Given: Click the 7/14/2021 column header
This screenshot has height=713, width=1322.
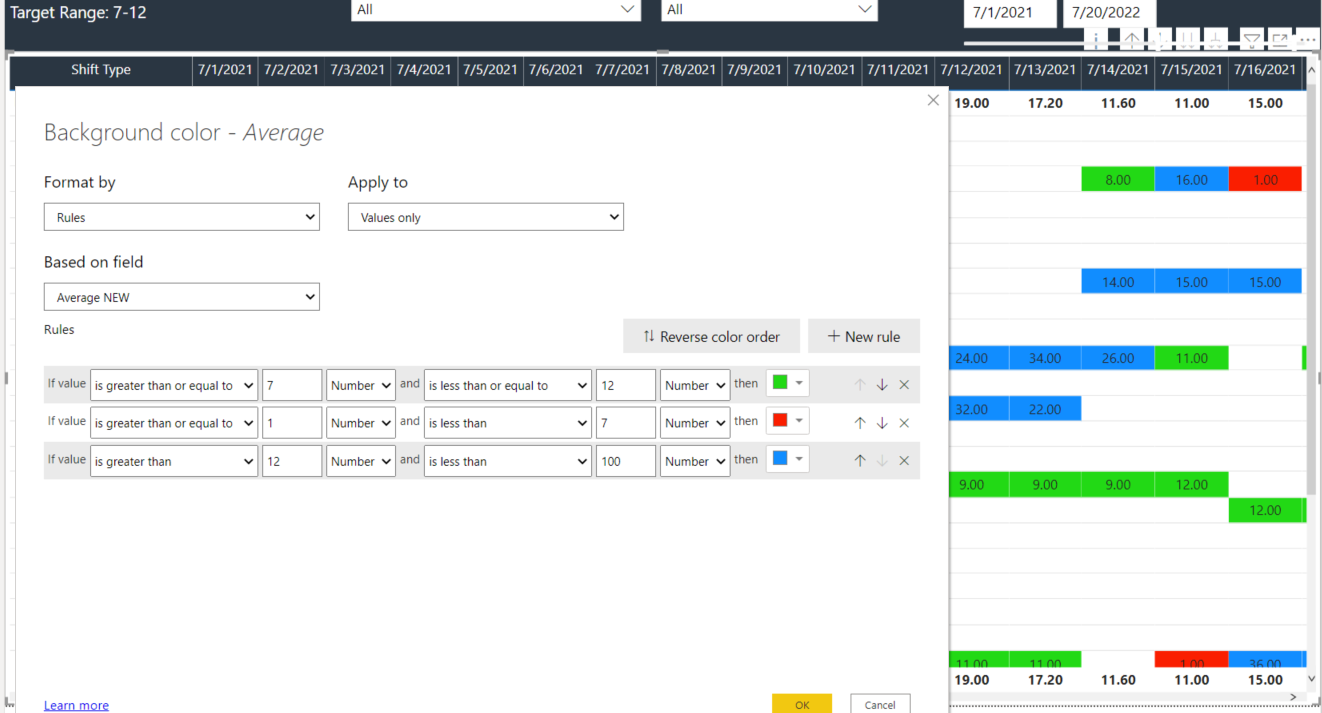Looking at the screenshot, I should pyautogui.click(x=1118, y=70).
